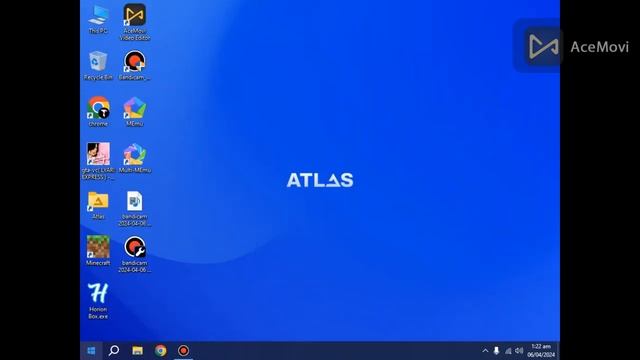Switch to Bandicam on the taskbar
Screen dimensions: 640x360
[x=183, y=351]
